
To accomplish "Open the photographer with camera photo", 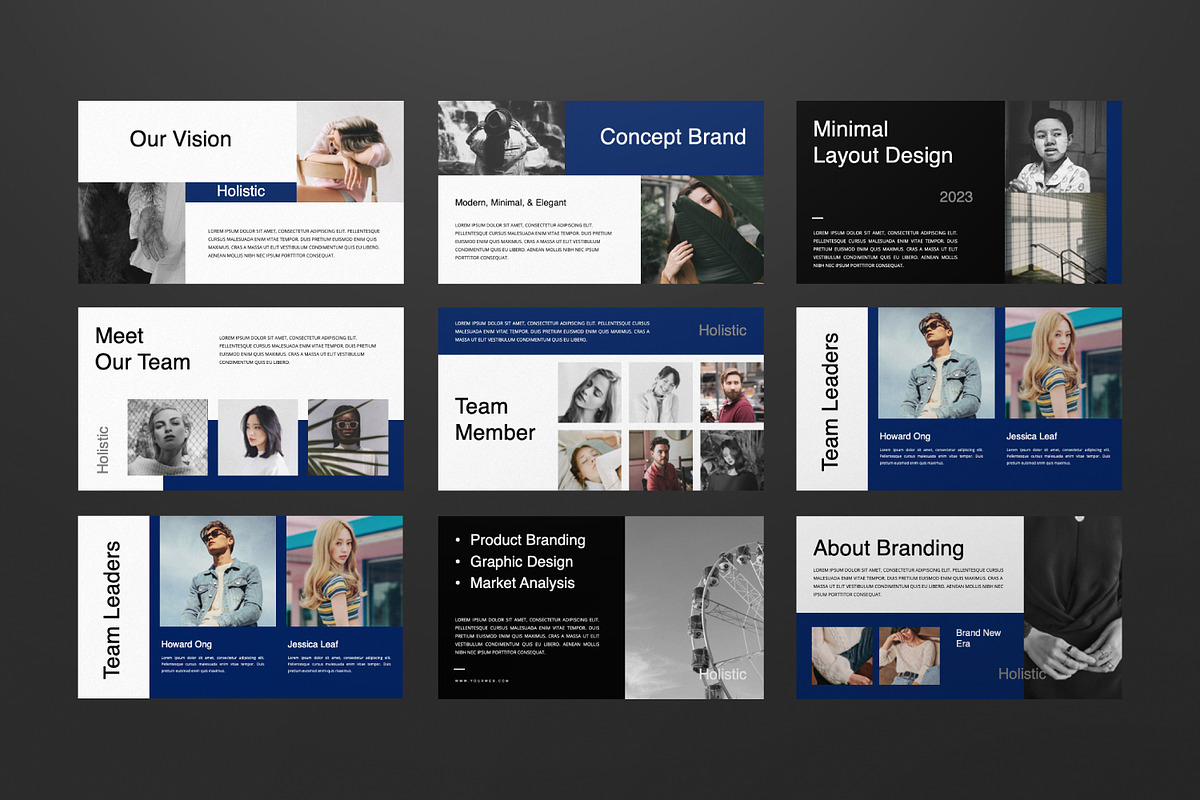I will tap(502, 138).
